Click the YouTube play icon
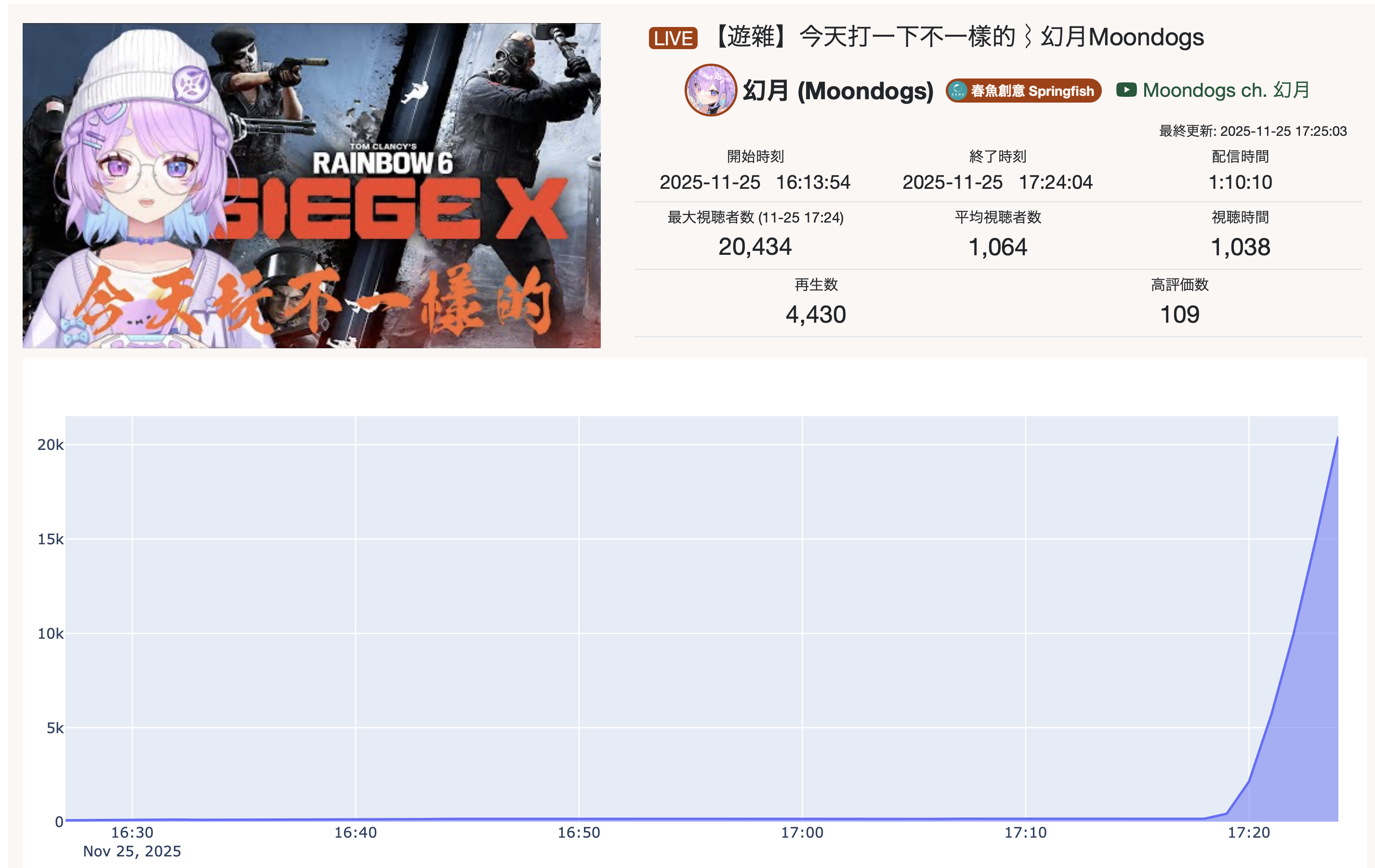1375x868 pixels. point(1126,90)
